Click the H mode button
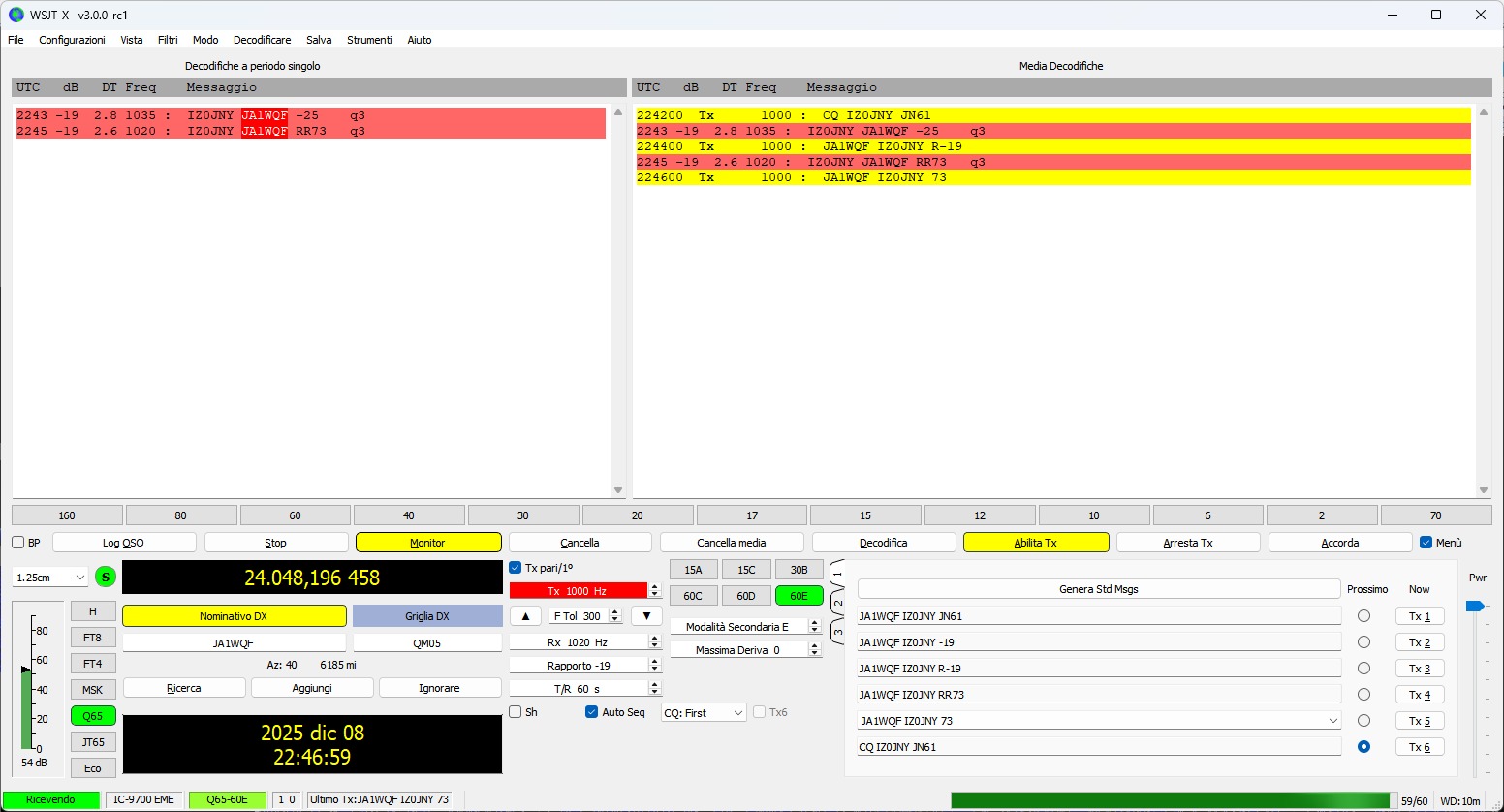 tap(92, 610)
